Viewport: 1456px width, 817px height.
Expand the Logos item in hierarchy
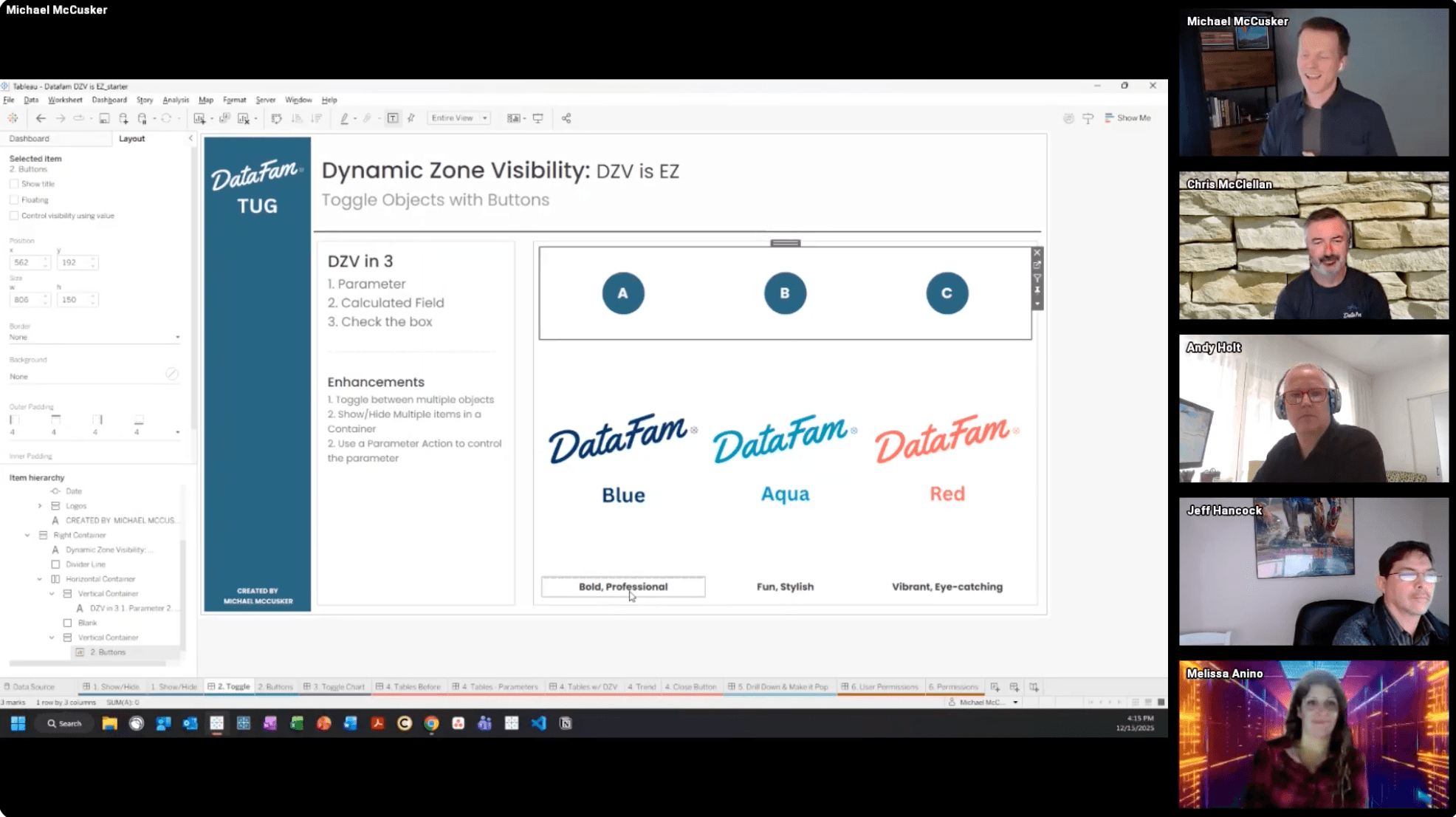tap(40, 506)
